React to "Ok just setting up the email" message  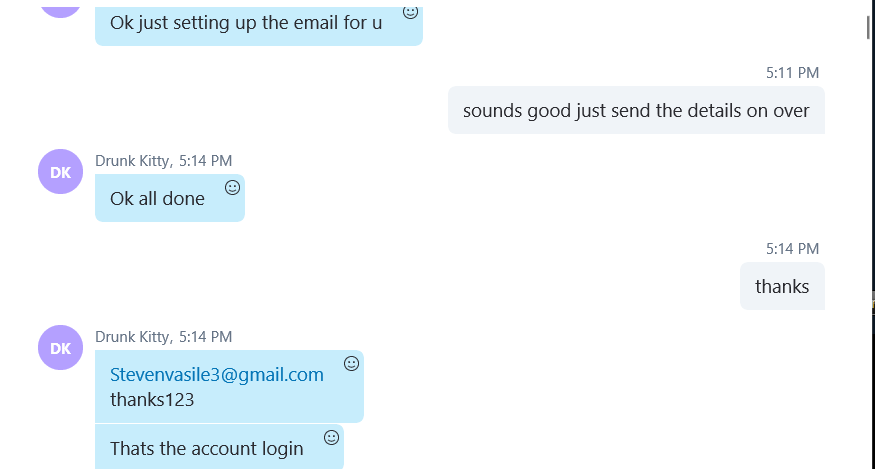click(410, 12)
